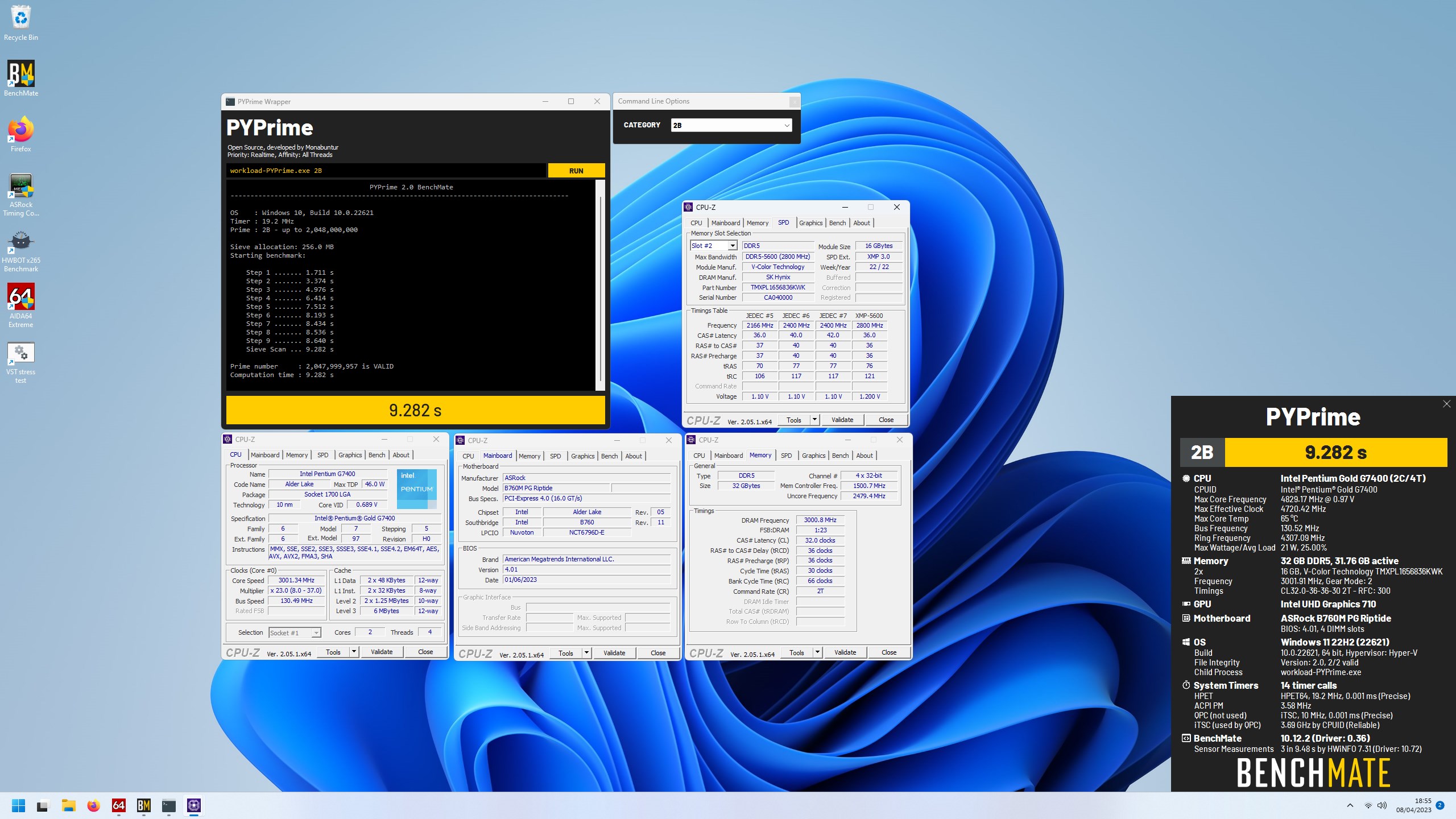Screen dimensions: 1456x819
Task: Click Core Speed 3001.34 MHz value
Action: (x=296, y=581)
